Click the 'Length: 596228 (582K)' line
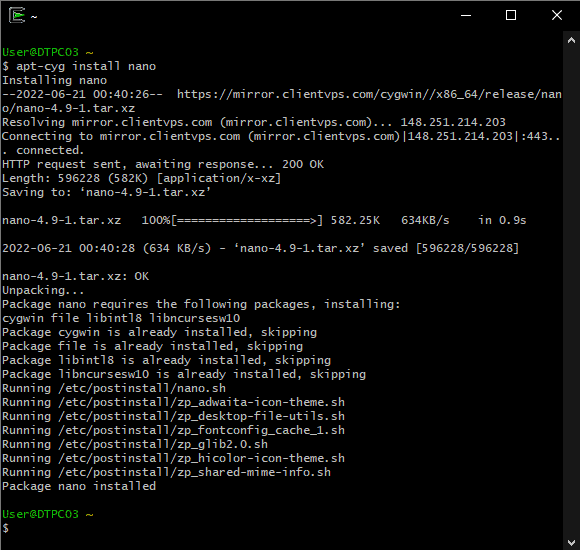The width and height of the screenshot is (580, 550). point(142,178)
